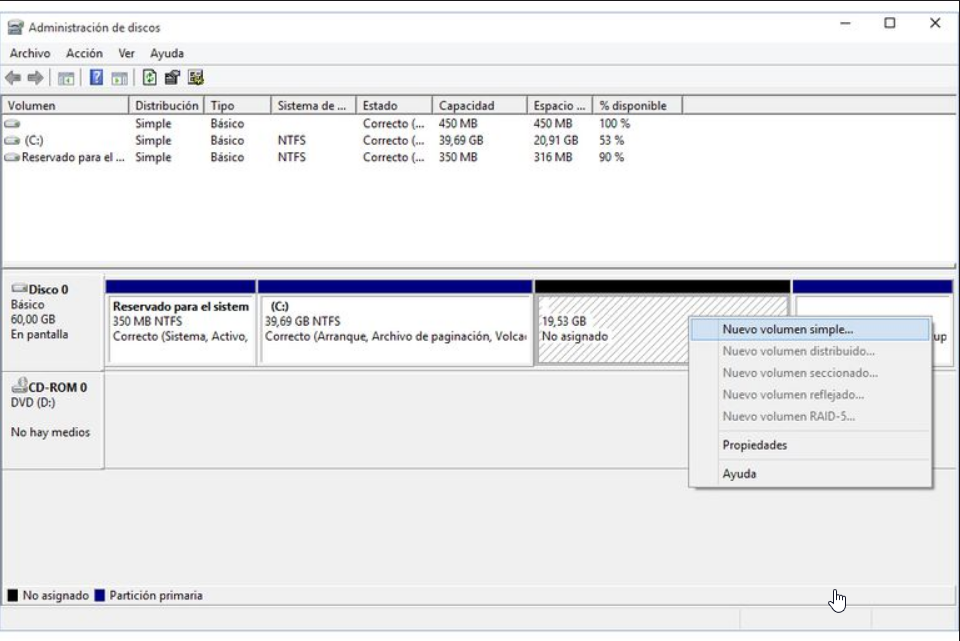This screenshot has height=641, width=960.
Task: Choose 'Nuevo volumen simple...' from context menu
Action: coord(787,329)
